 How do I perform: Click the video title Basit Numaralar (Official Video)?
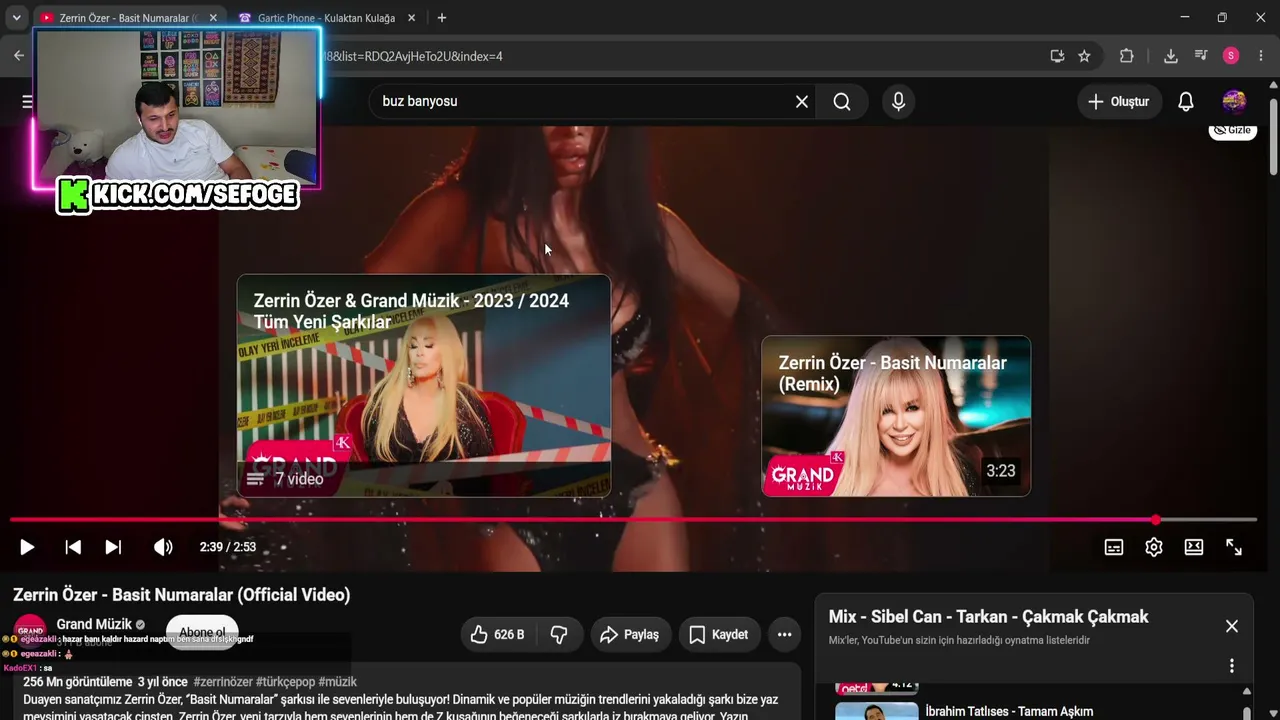click(x=182, y=595)
